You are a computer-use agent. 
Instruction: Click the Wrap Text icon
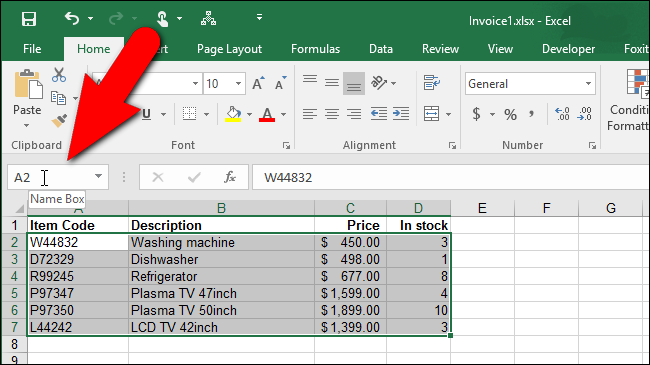pyautogui.click(x=432, y=83)
